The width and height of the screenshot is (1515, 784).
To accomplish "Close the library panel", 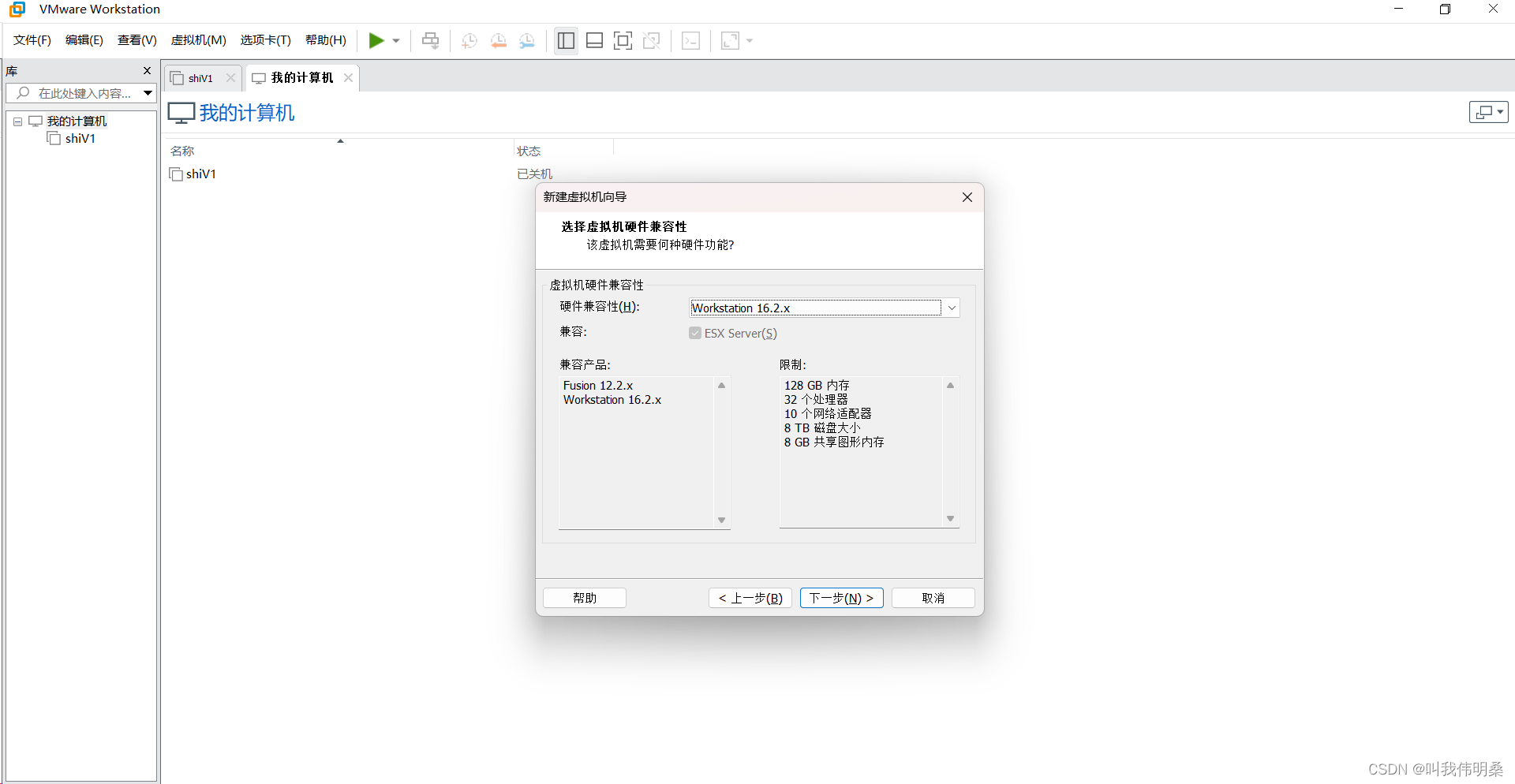I will pyautogui.click(x=147, y=70).
